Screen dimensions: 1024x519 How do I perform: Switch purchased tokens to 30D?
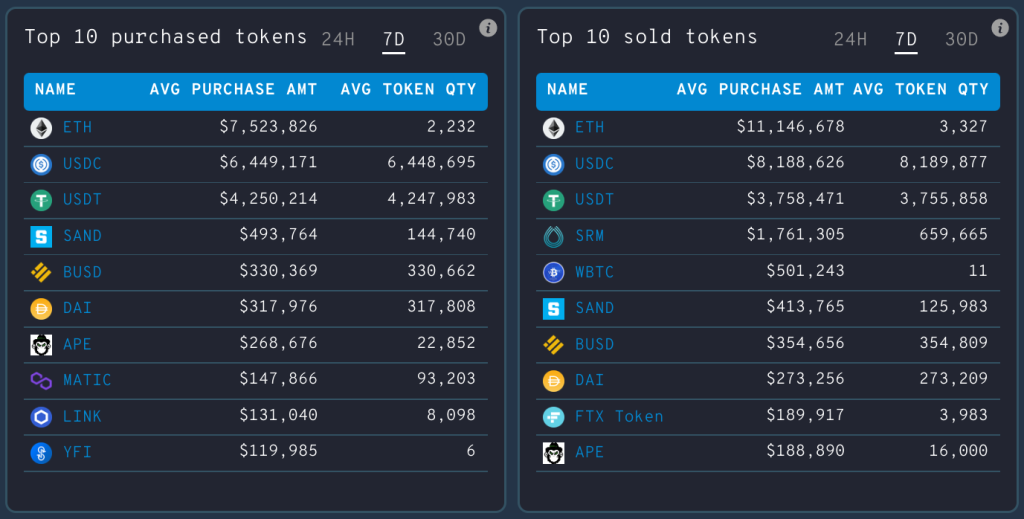click(449, 40)
